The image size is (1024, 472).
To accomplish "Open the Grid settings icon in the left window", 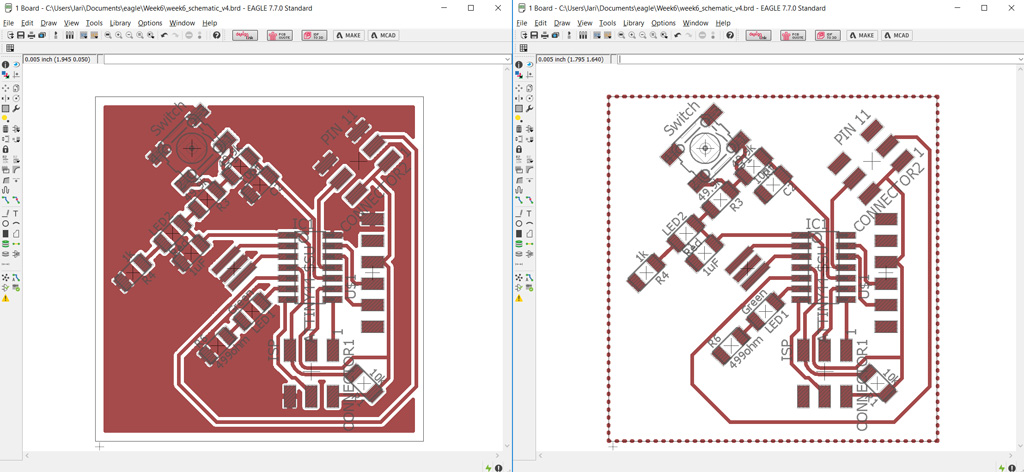I will 10,48.
